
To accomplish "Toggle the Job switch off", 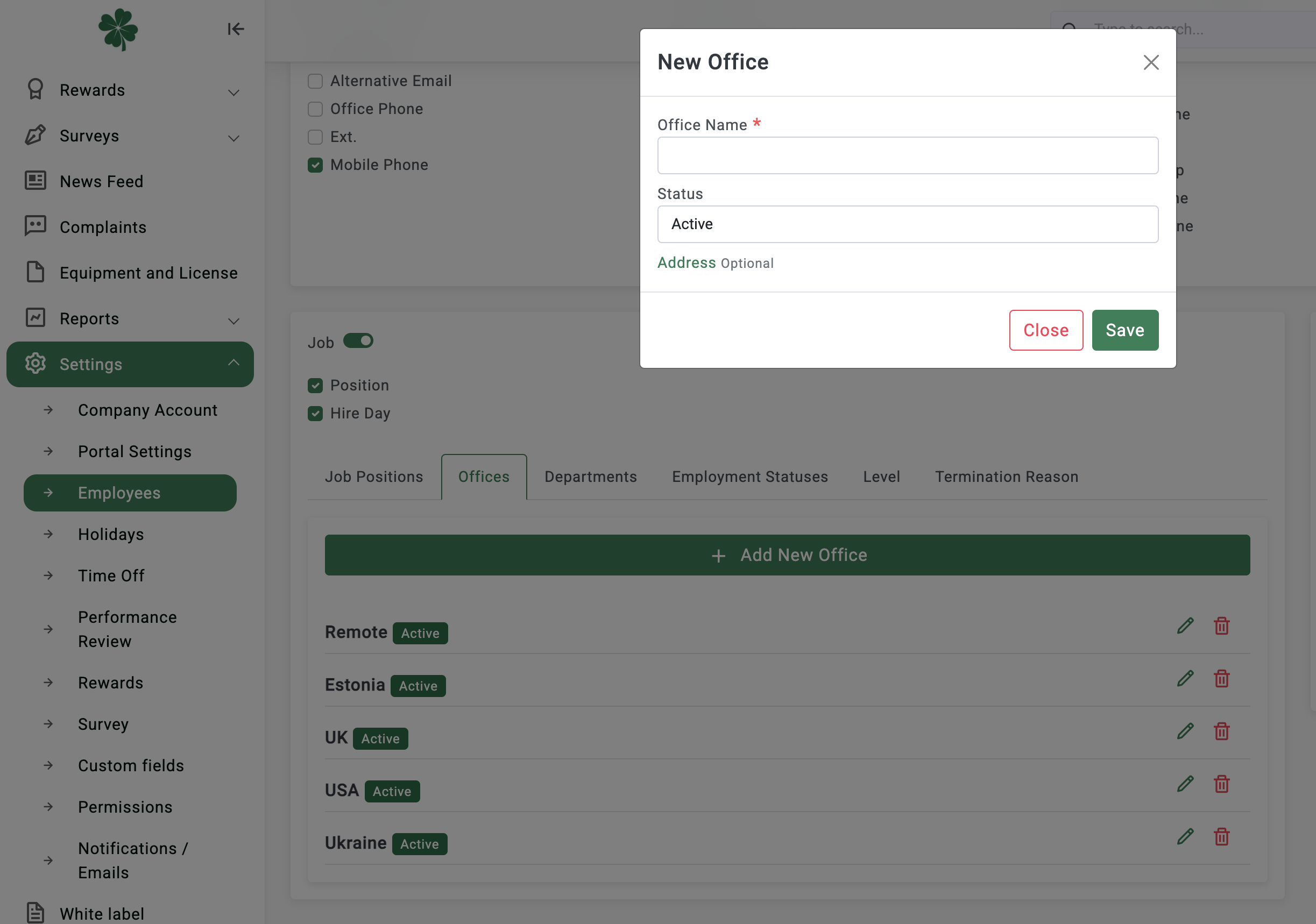I will pyautogui.click(x=358, y=341).
